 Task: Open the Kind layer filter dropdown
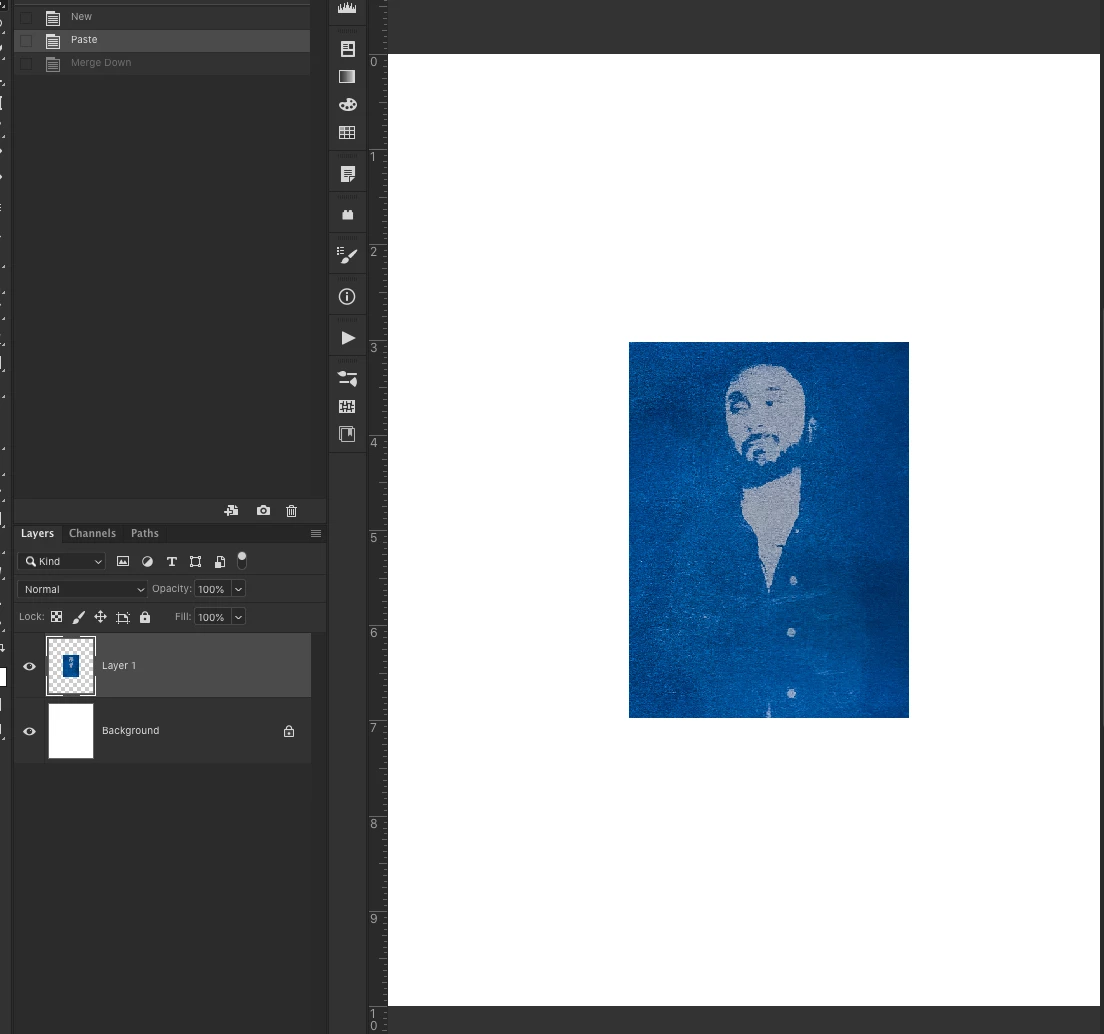(x=62, y=561)
